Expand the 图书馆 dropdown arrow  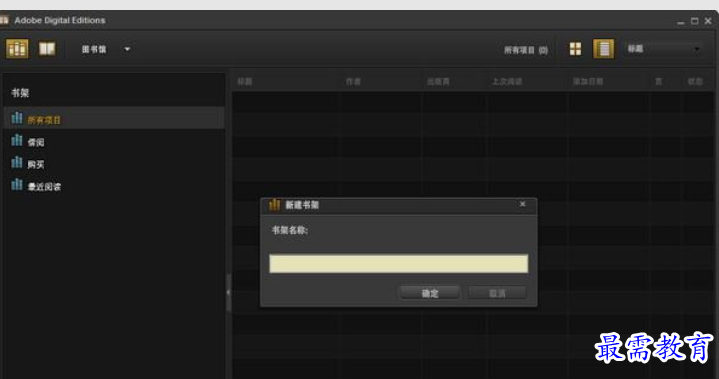[127, 49]
